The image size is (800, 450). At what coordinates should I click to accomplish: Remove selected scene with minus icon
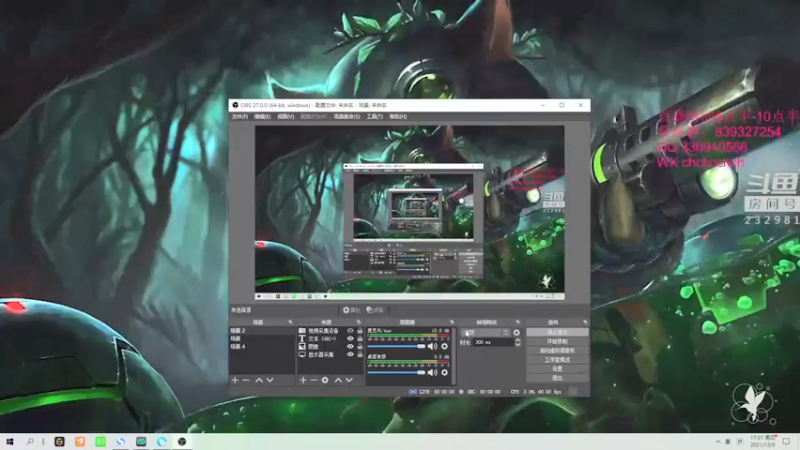coord(246,380)
